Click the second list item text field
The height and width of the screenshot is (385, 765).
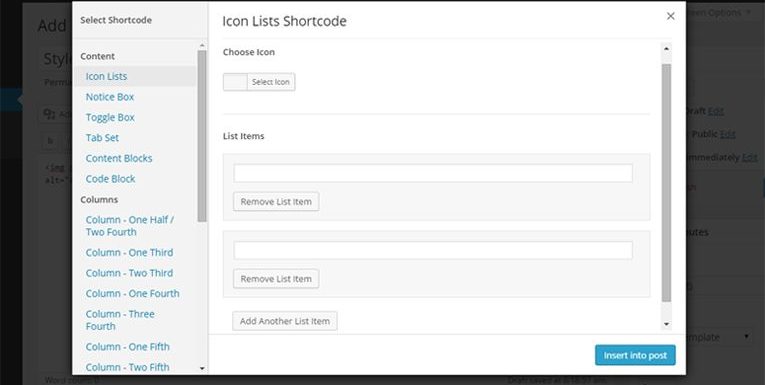pos(433,250)
